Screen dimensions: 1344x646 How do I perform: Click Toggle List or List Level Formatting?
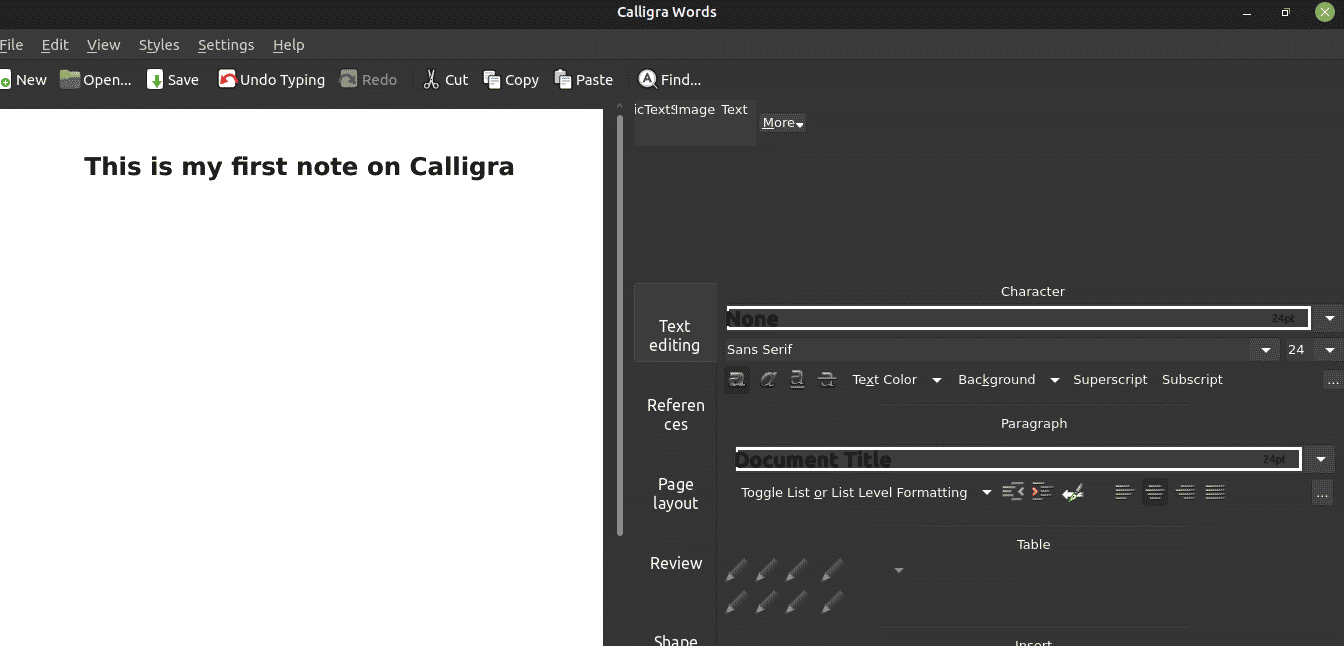coord(854,492)
